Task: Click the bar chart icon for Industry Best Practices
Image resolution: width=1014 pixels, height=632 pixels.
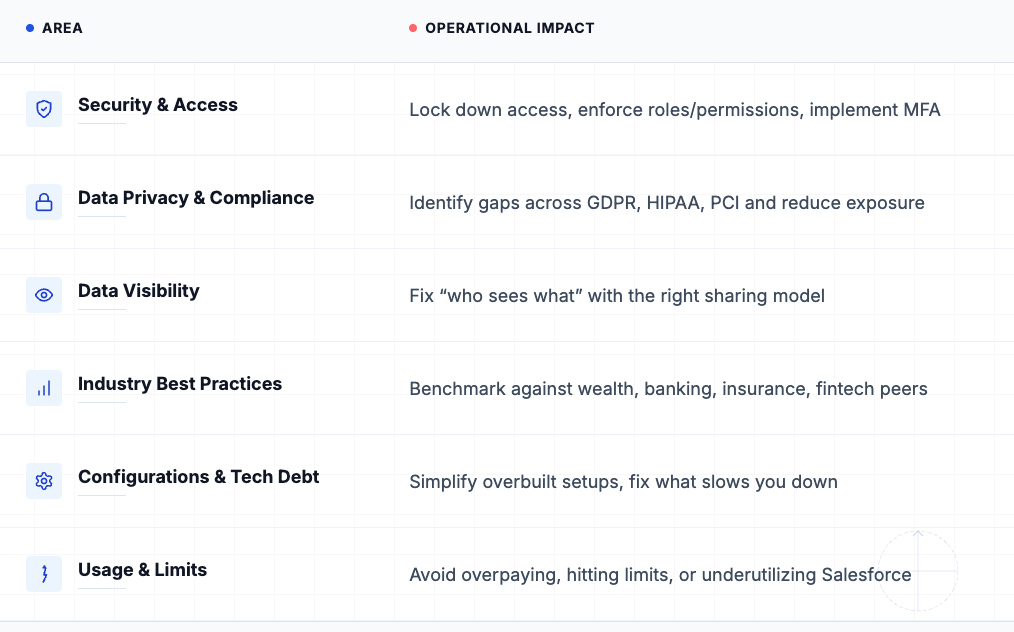Action: coord(44,387)
